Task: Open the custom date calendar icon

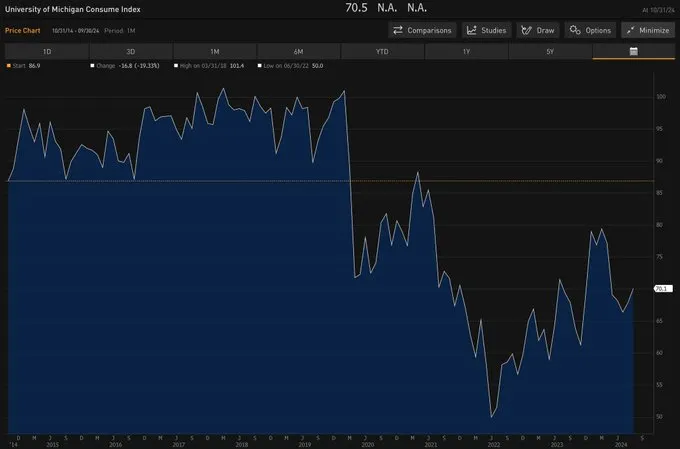Action: (634, 51)
